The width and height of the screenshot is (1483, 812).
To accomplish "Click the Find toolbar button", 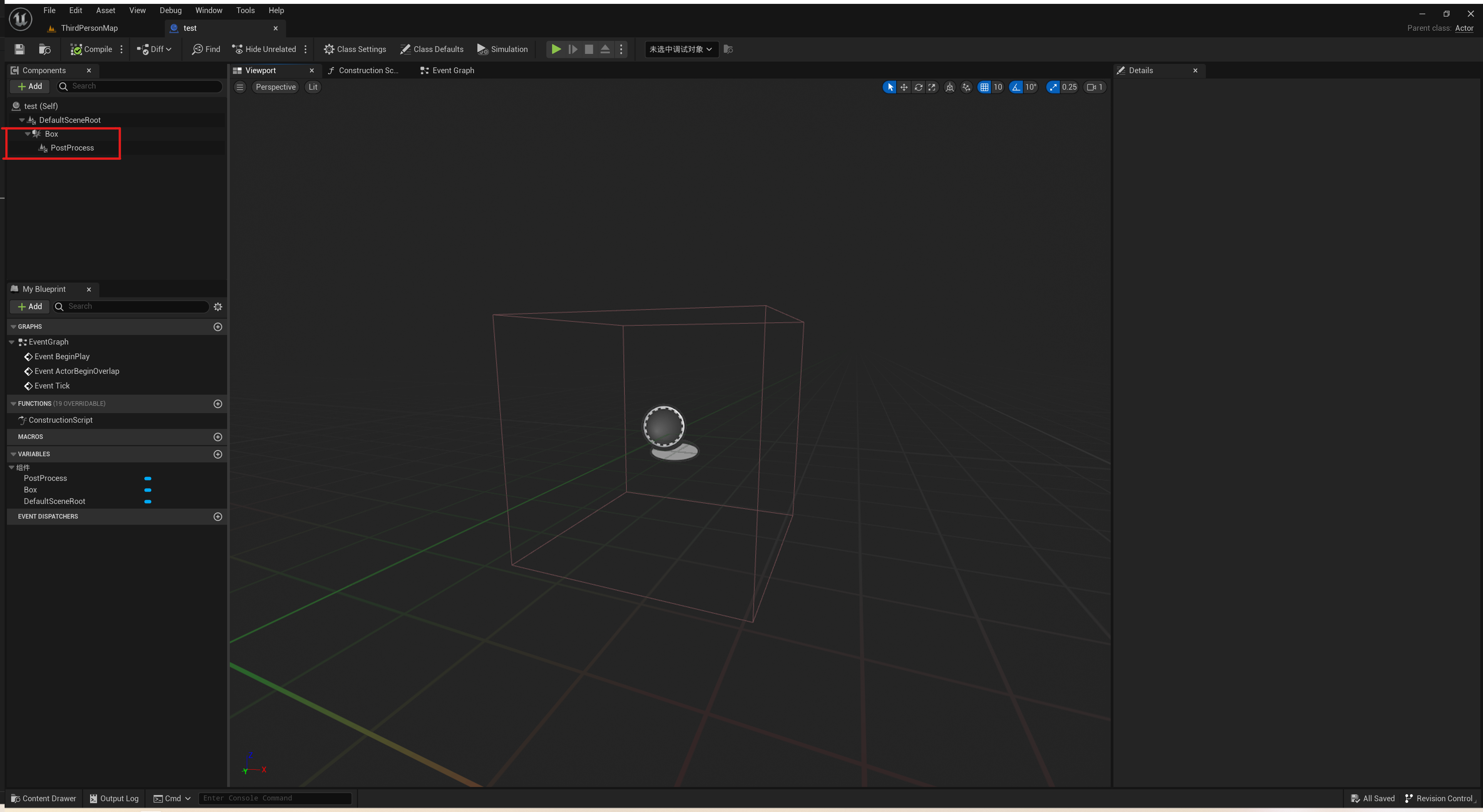I will pos(206,50).
